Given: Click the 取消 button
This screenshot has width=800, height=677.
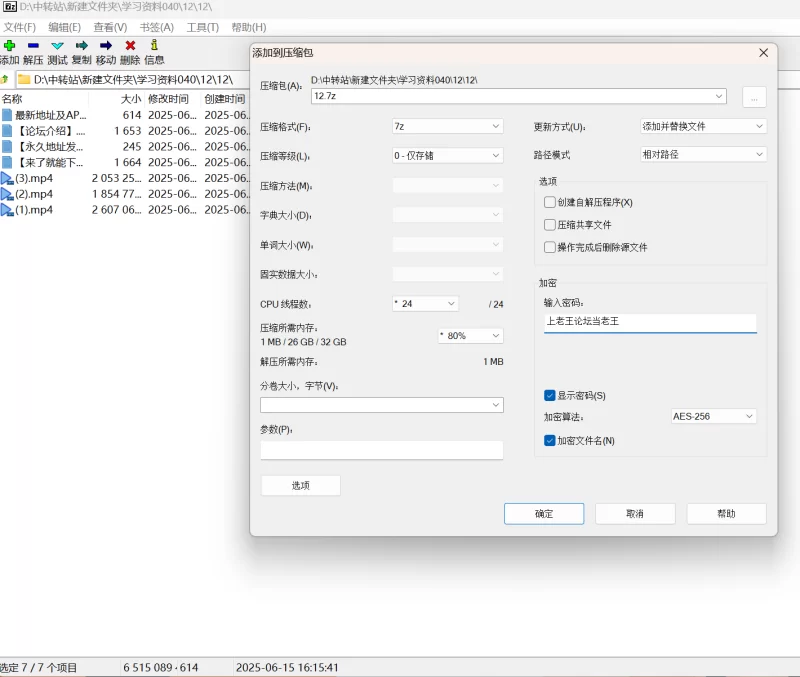Looking at the screenshot, I should [635, 514].
